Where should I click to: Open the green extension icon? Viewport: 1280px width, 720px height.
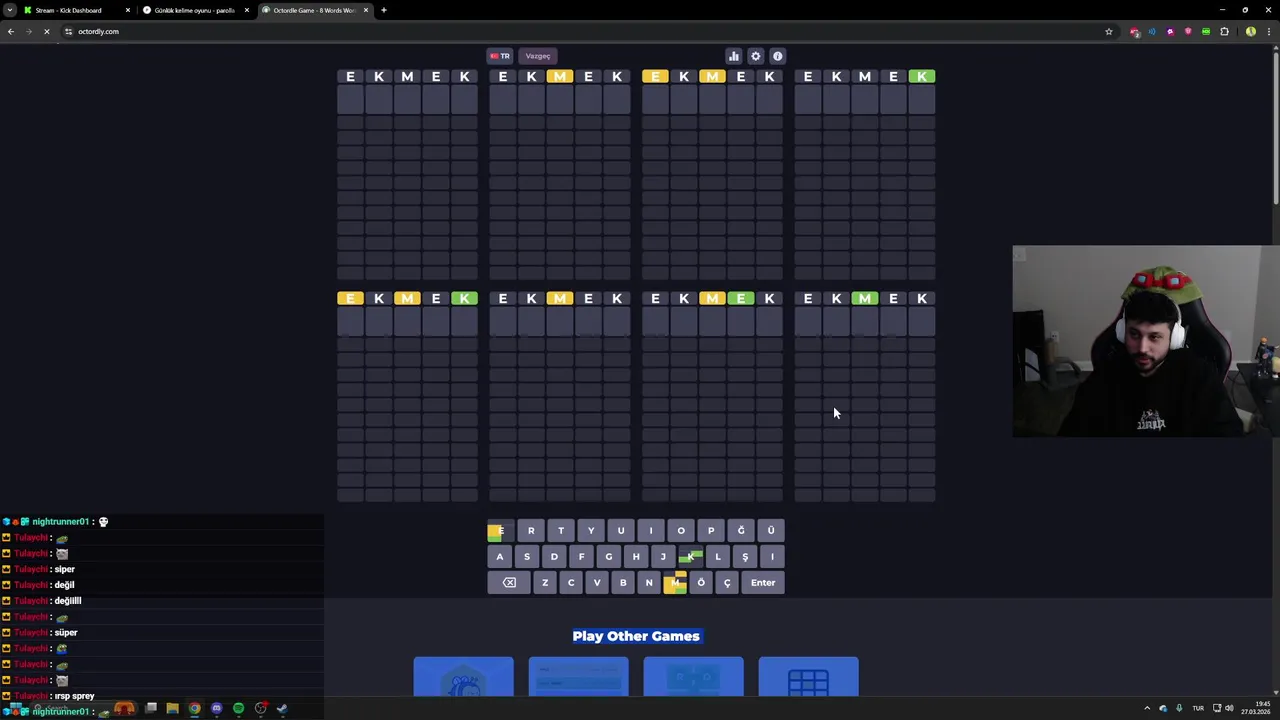(1206, 32)
